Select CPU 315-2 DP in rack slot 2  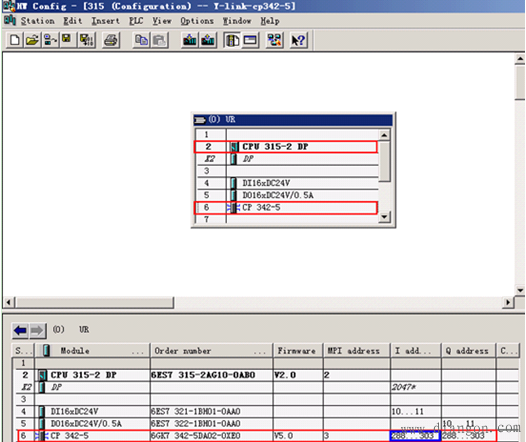pyautogui.click(x=286, y=147)
